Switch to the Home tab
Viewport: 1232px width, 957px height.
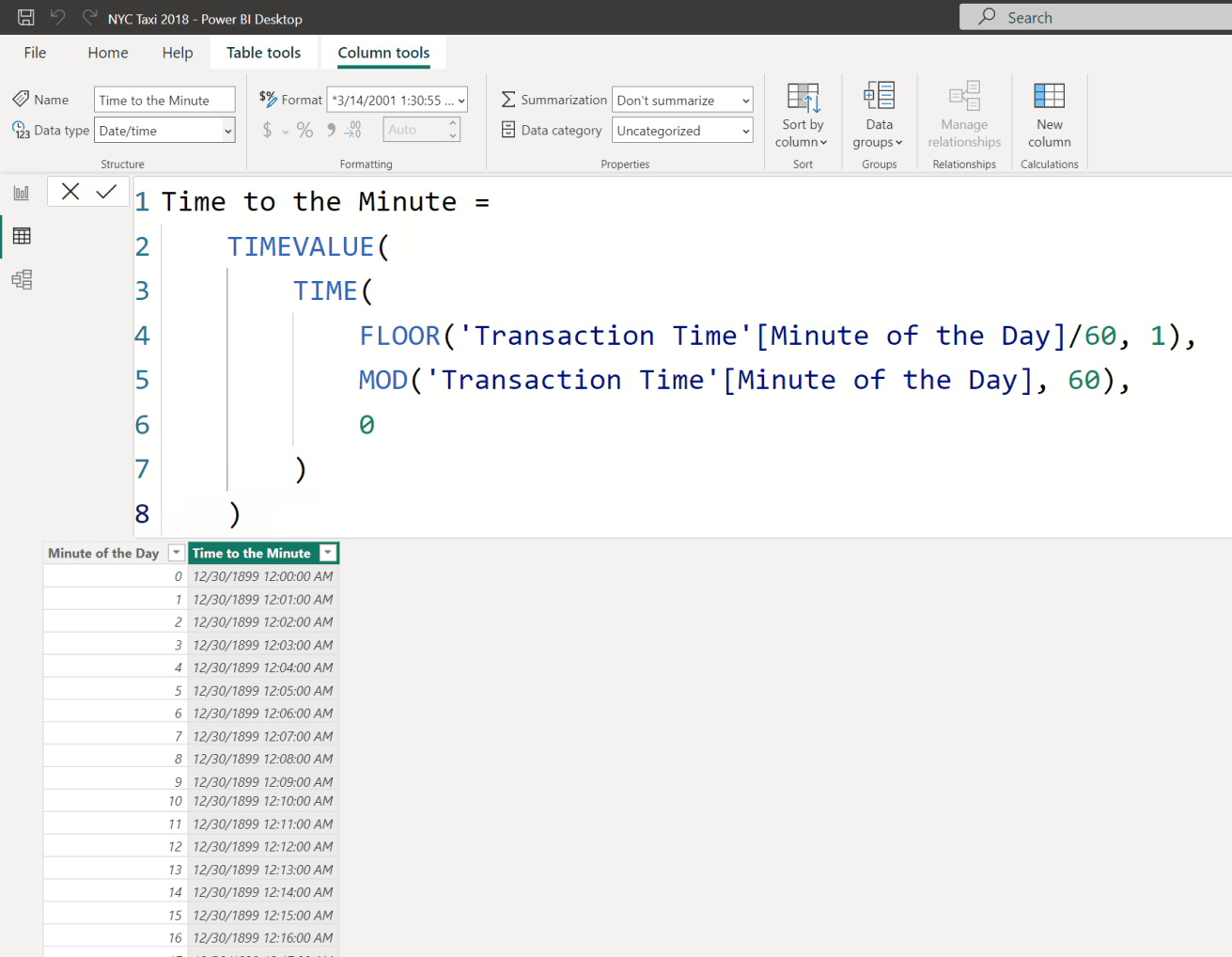click(106, 53)
